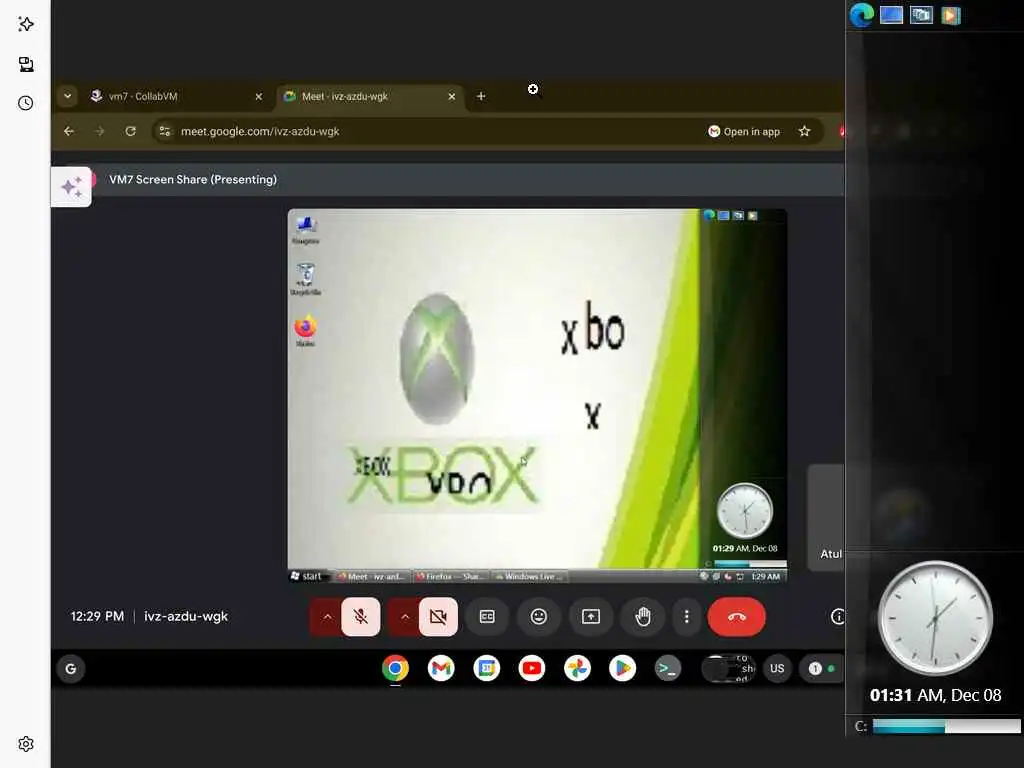Click the US keyboard layout indicator
The height and width of the screenshot is (768, 1024).
[777, 669]
